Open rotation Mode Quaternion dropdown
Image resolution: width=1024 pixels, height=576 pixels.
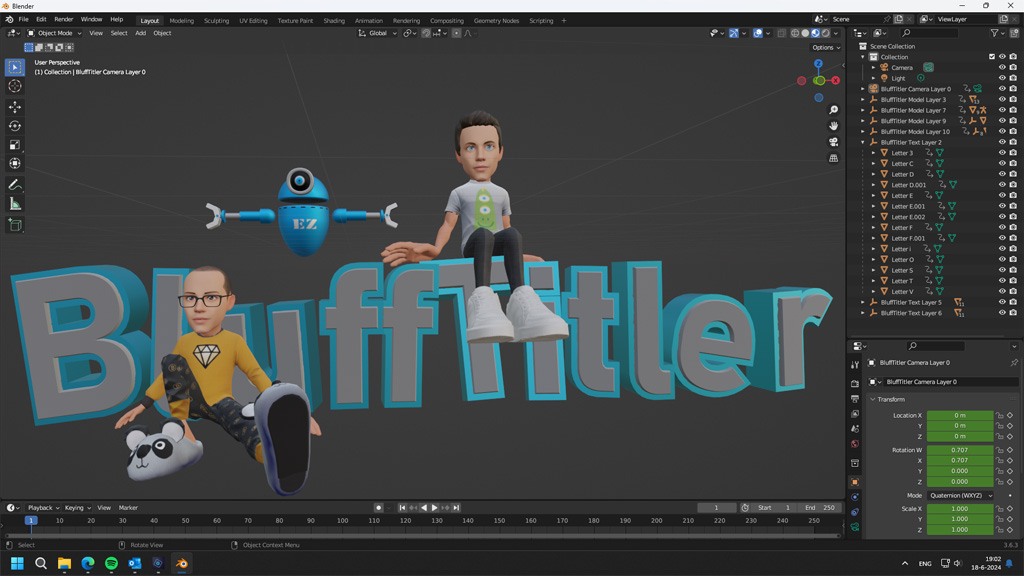coord(961,496)
